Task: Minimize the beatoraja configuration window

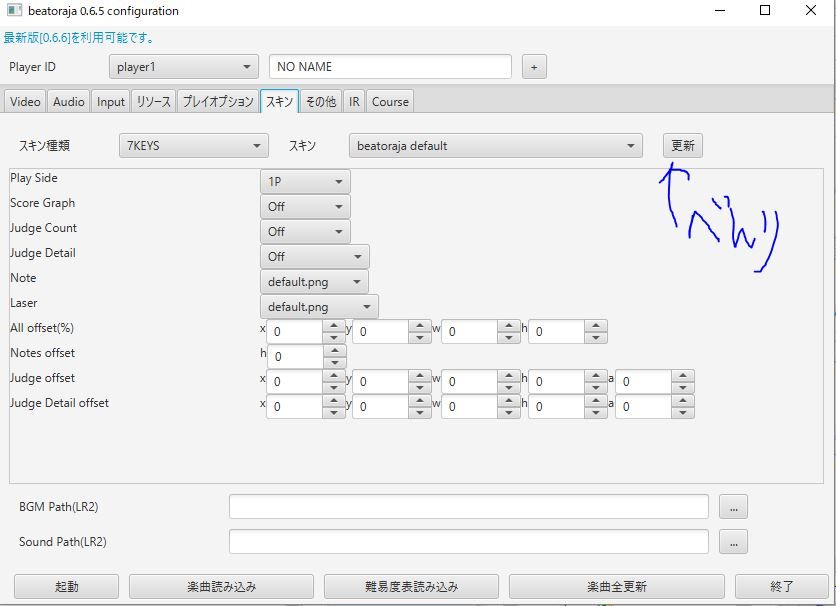Action: point(720,10)
